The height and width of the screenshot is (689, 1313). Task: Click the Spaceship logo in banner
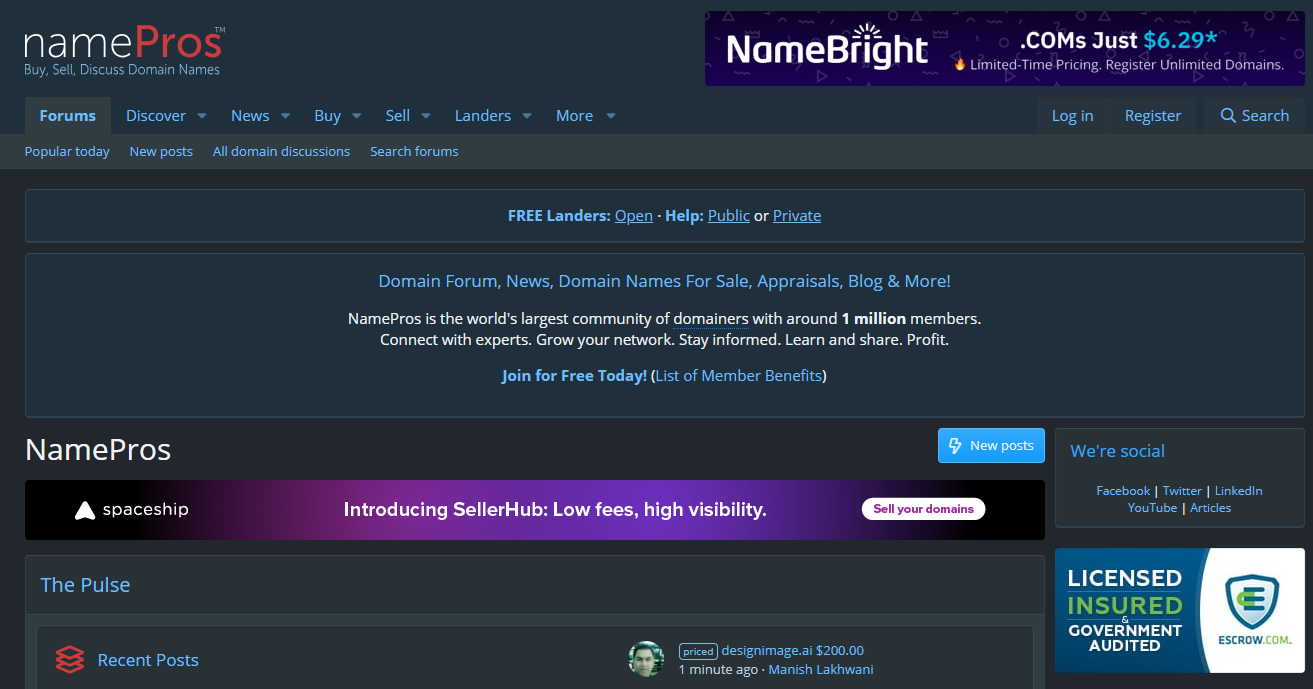tap(132, 510)
